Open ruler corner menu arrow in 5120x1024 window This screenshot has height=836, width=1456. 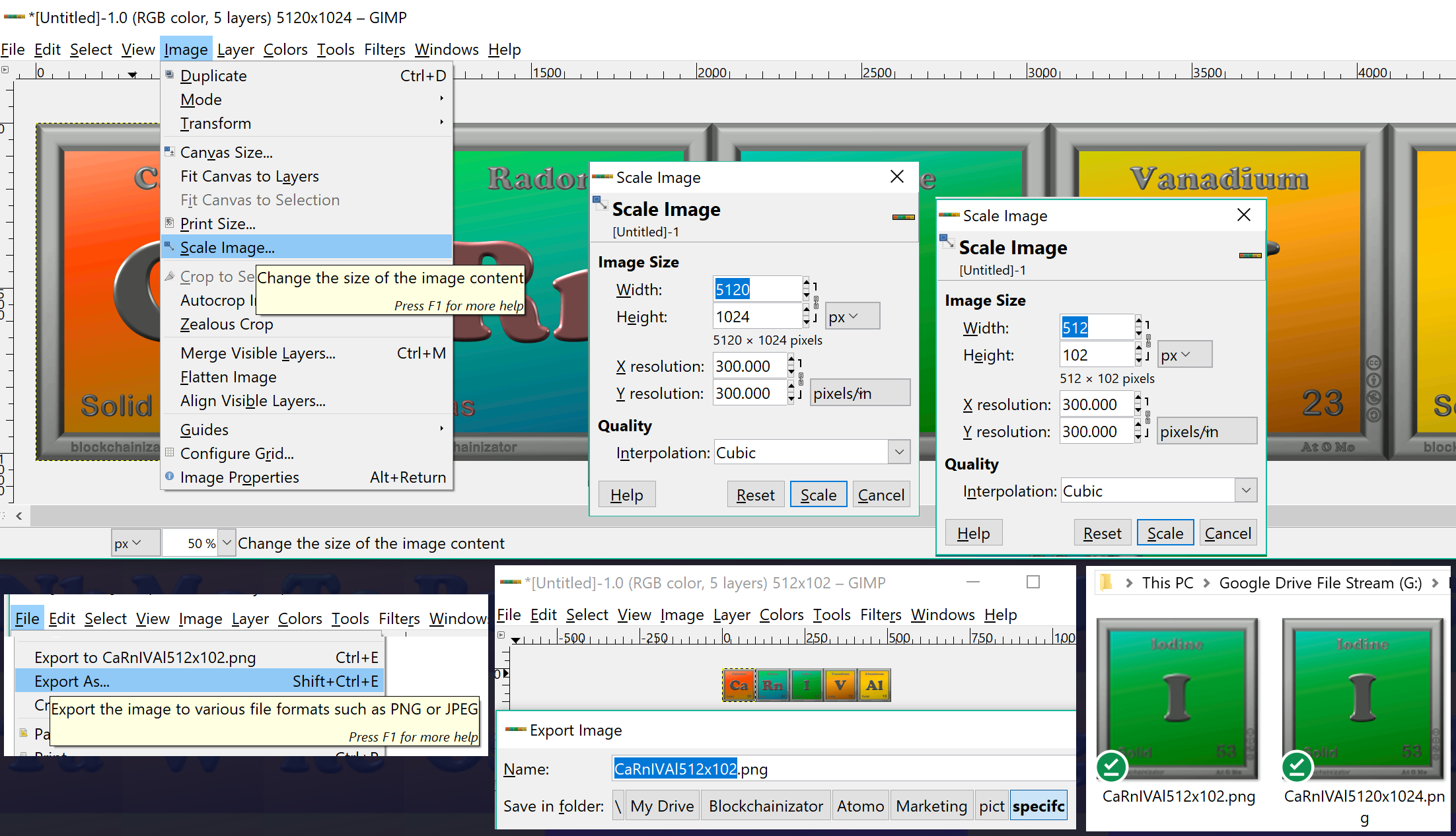coord(5,69)
